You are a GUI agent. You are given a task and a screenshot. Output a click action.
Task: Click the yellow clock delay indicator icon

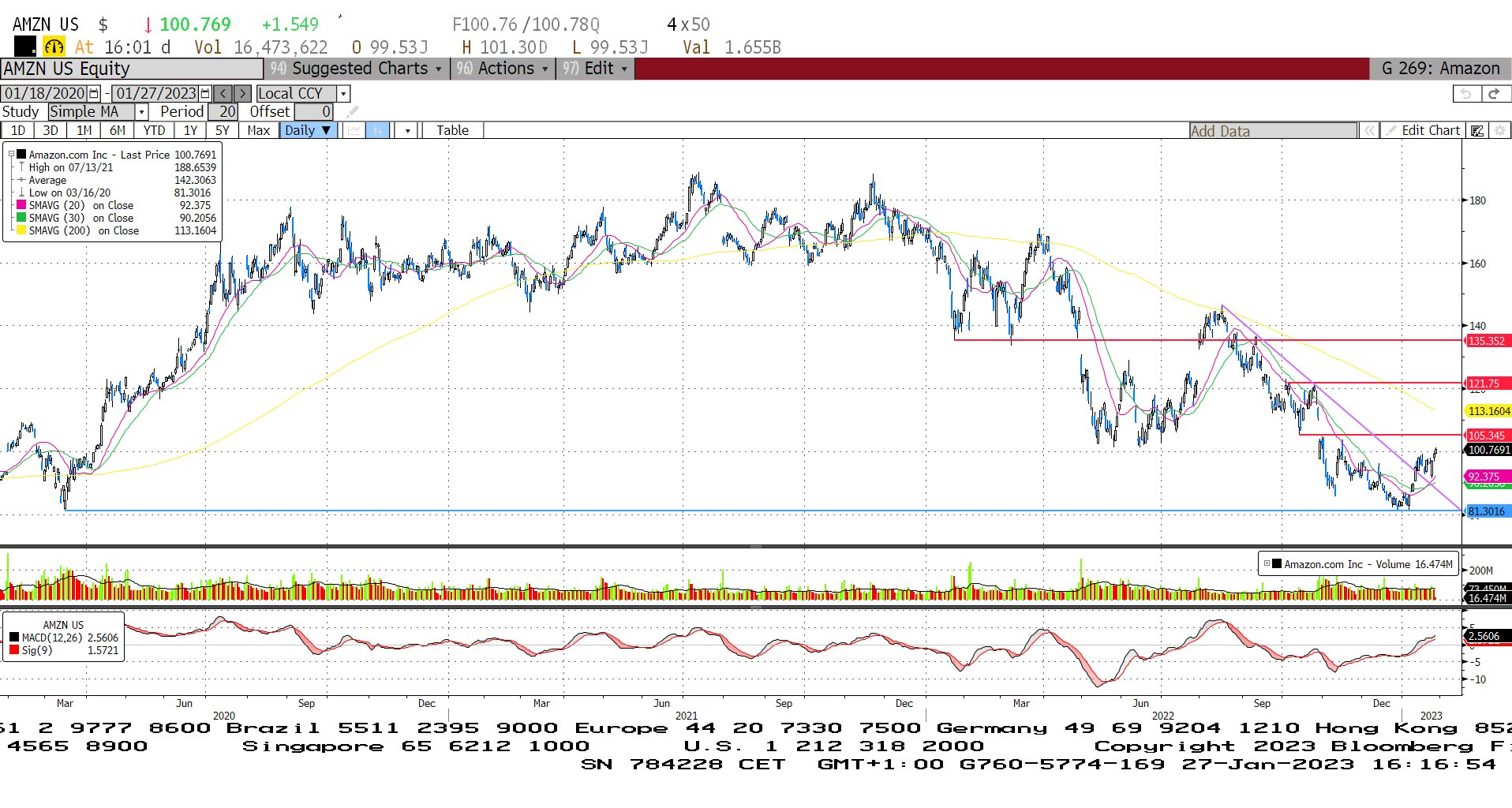tap(54, 47)
